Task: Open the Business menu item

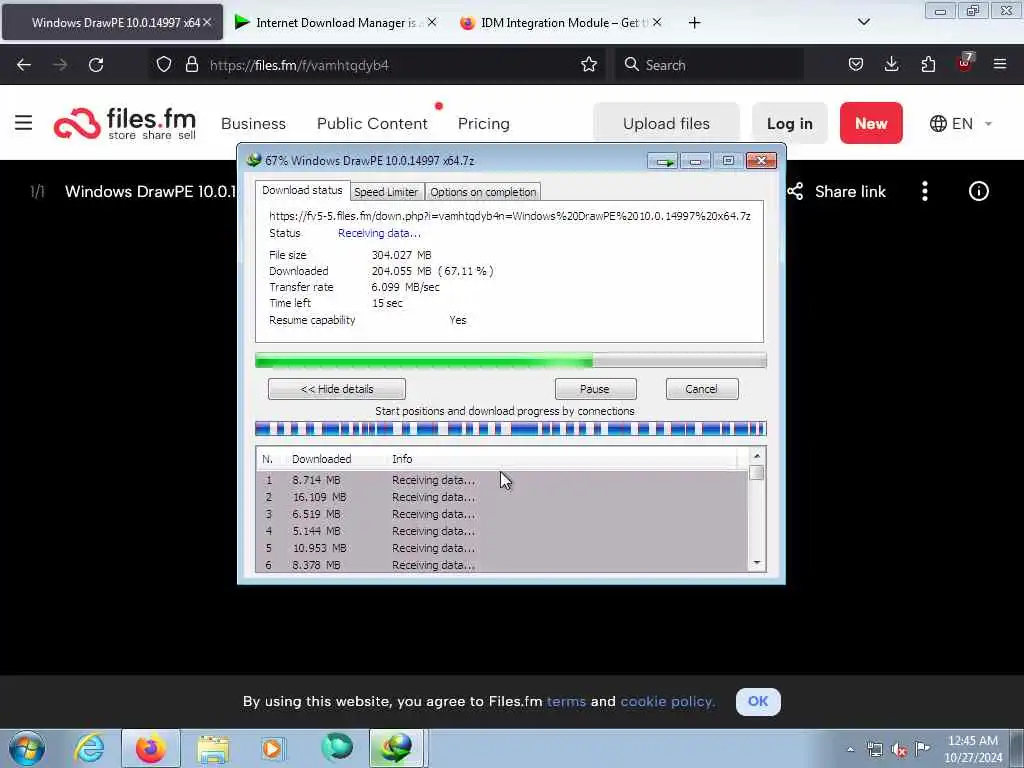Action: pos(253,123)
